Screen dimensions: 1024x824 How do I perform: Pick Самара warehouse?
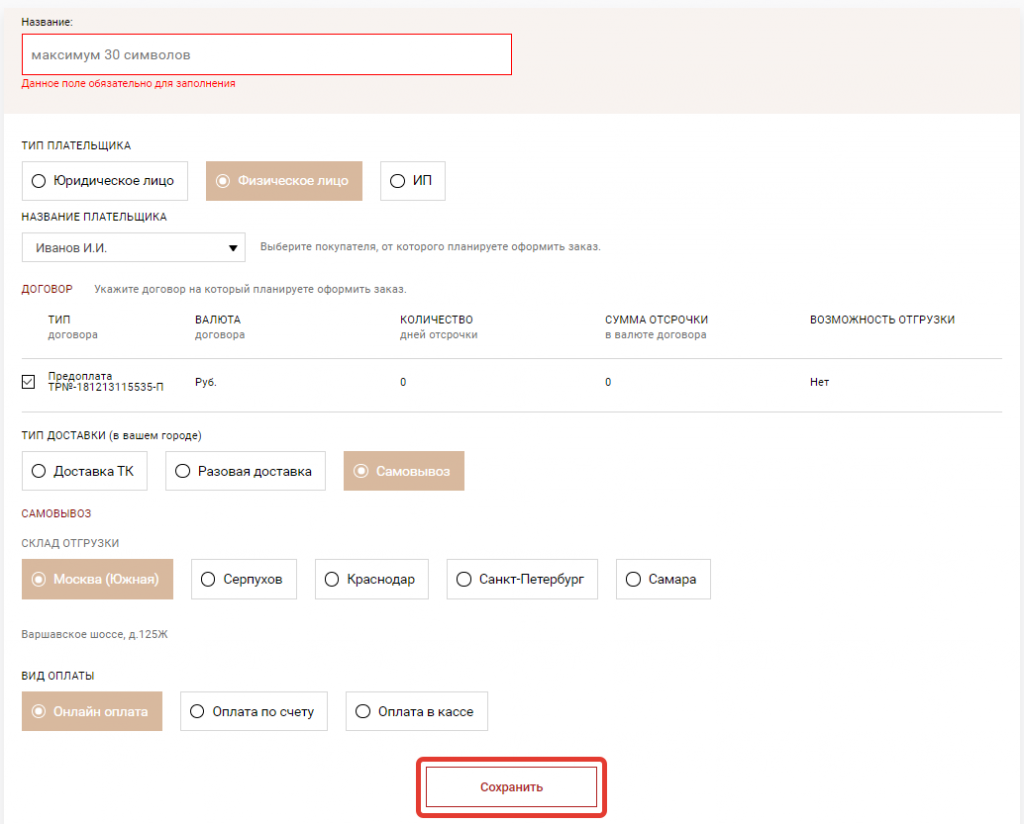(x=663, y=579)
